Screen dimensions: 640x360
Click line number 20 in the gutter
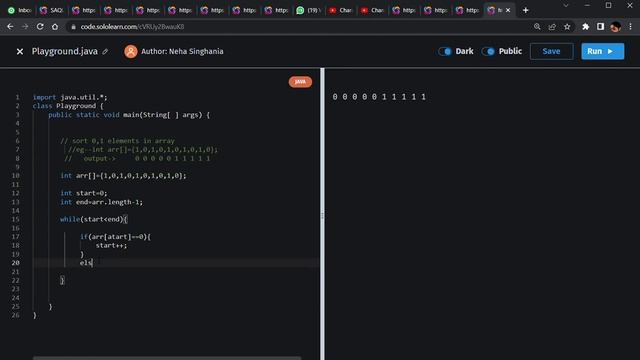click(x=16, y=263)
